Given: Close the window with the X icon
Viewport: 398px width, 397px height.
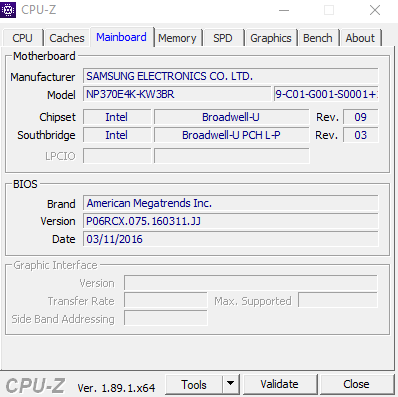Looking at the screenshot, I should coord(375,10).
